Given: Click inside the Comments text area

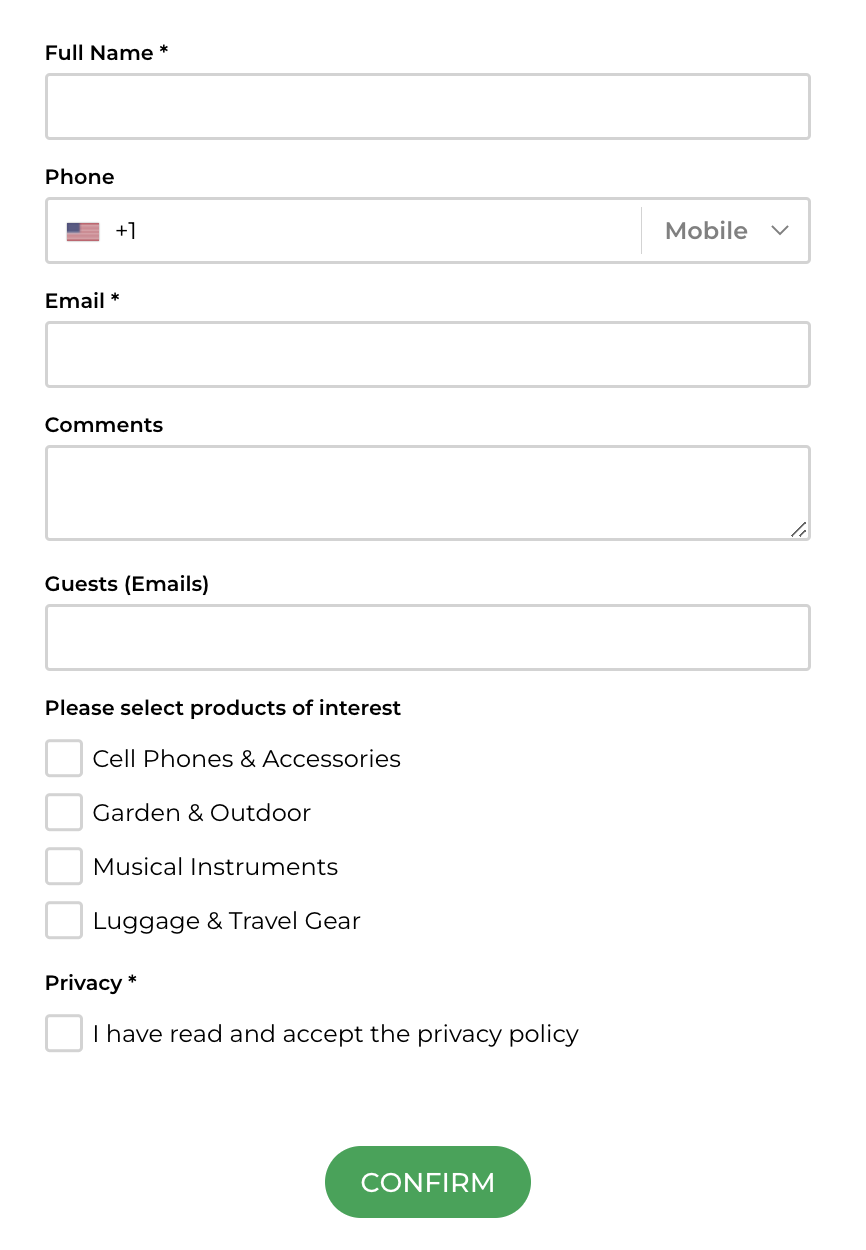Looking at the screenshot, I should point(428,493).
